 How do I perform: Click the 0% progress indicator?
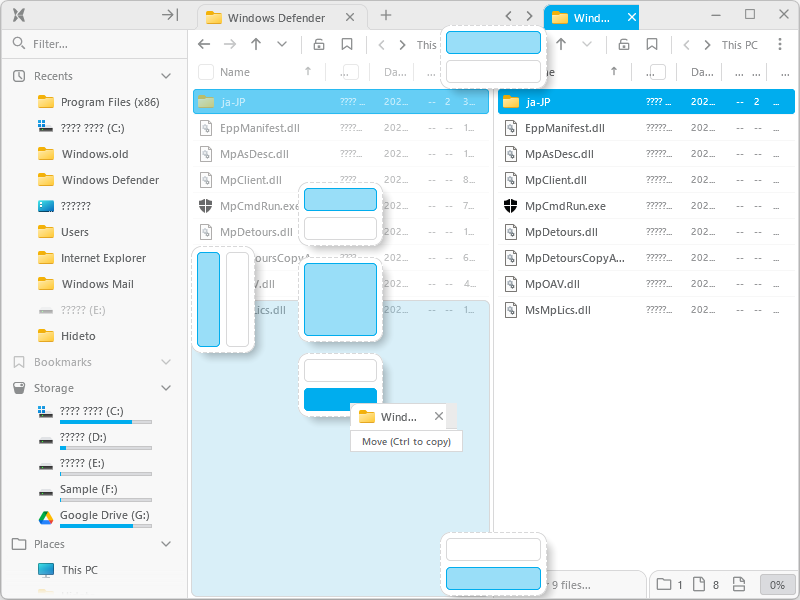pos(777,585)
